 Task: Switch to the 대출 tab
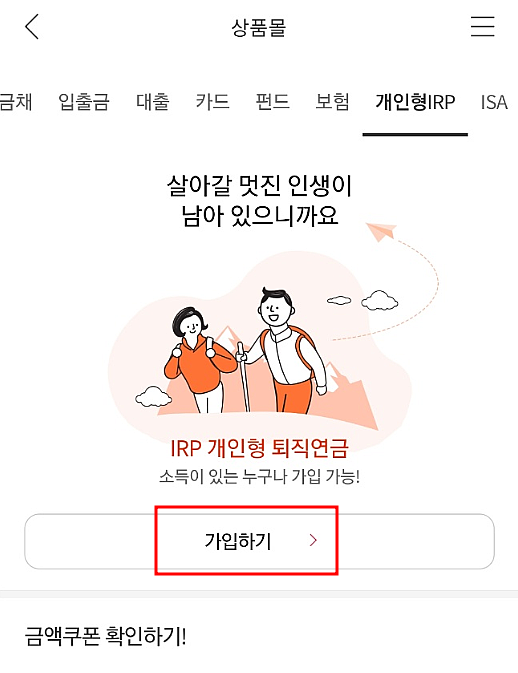(x=152, y=102)
